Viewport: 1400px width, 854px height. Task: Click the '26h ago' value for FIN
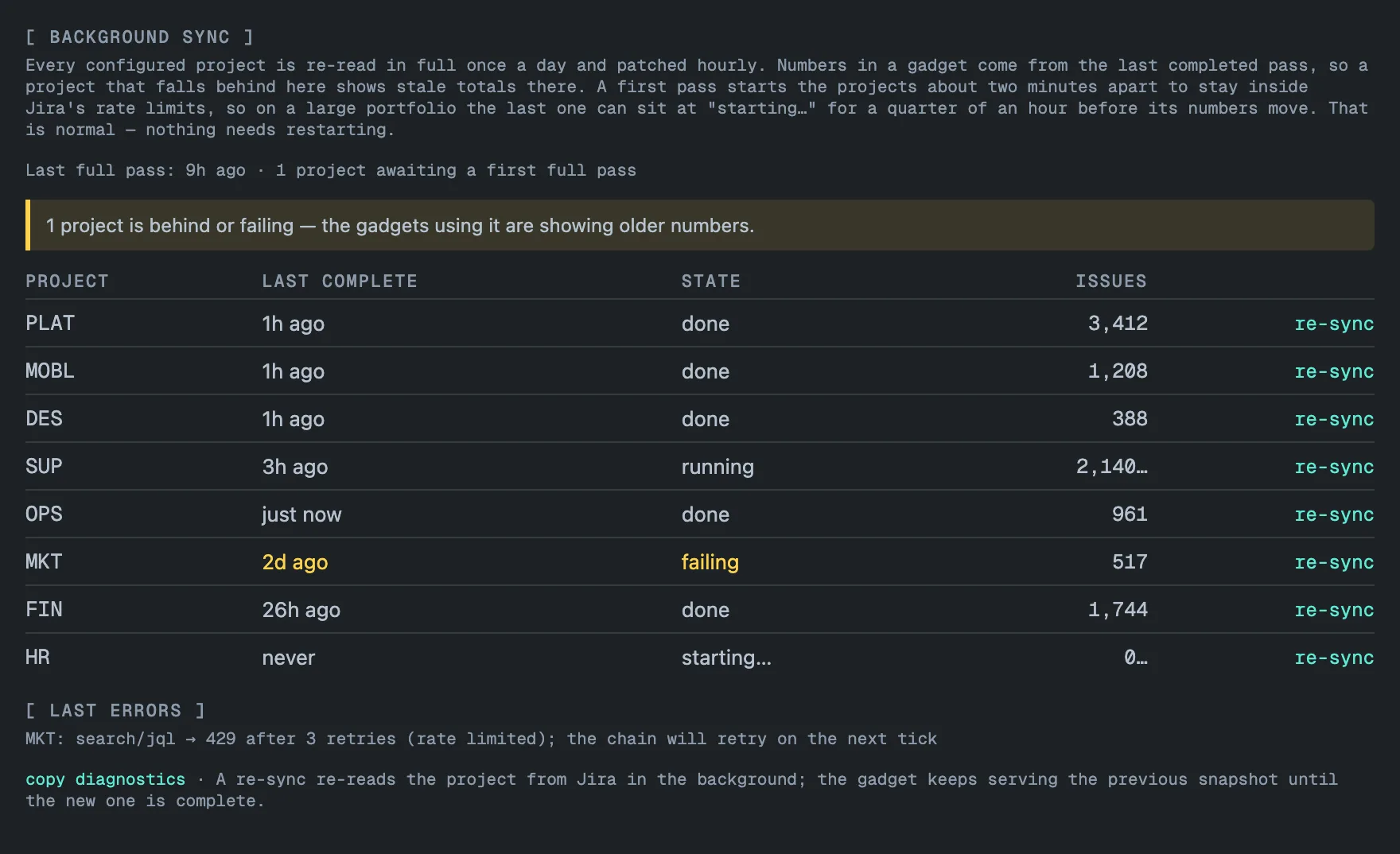(301, 610)
